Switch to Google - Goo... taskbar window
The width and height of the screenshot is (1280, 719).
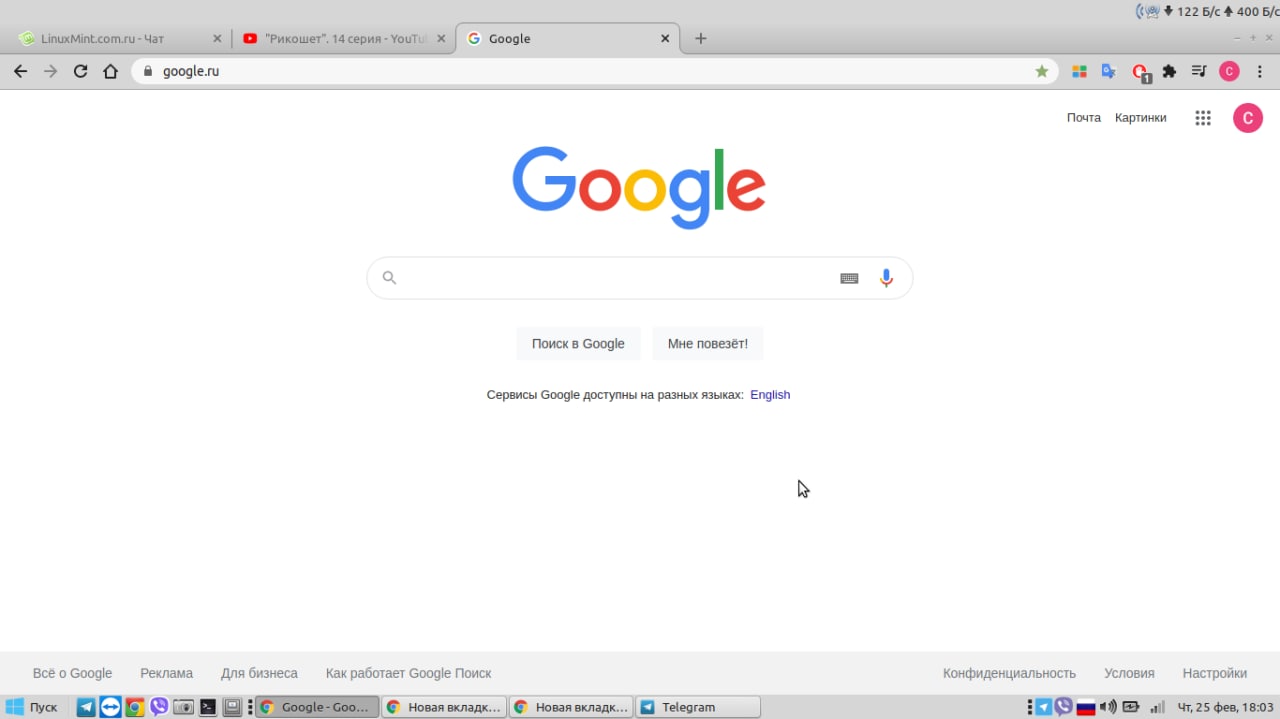[318, 707]
